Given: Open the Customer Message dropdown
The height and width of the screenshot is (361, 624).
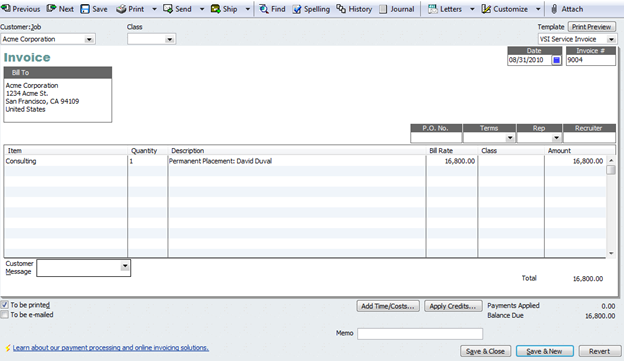Looking at the screenshot, I should pyautogui.click(x=125, y=266).
